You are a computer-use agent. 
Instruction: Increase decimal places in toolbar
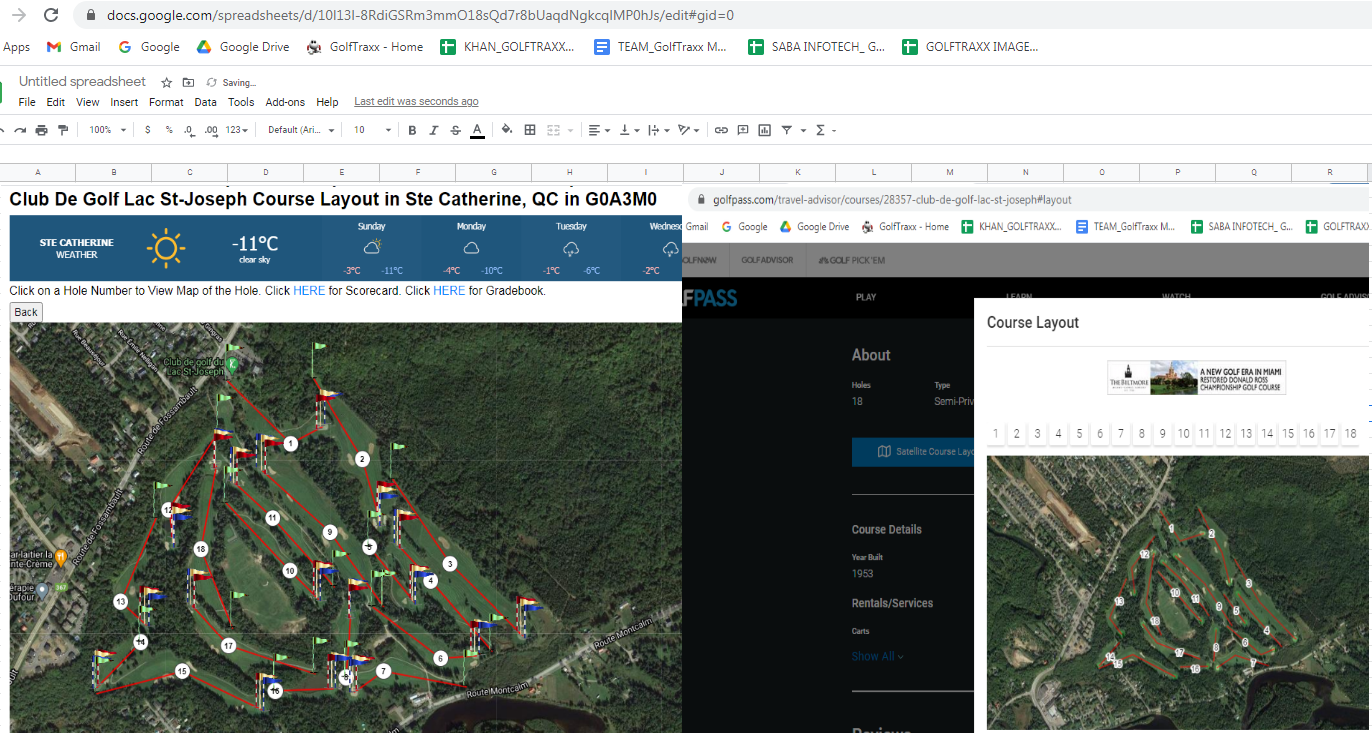click(211, 130)
